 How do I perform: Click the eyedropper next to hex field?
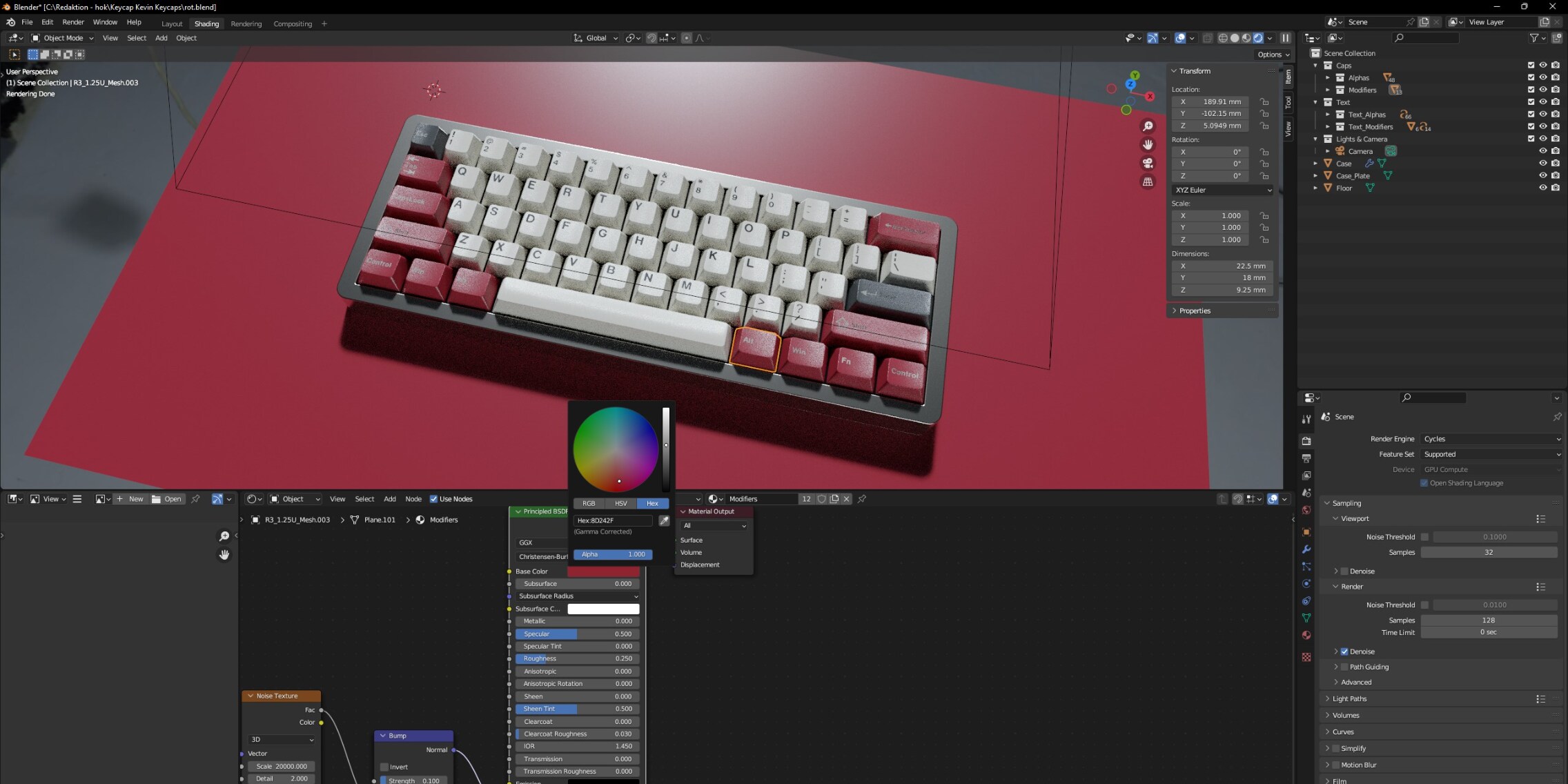[x=664, y=520]
